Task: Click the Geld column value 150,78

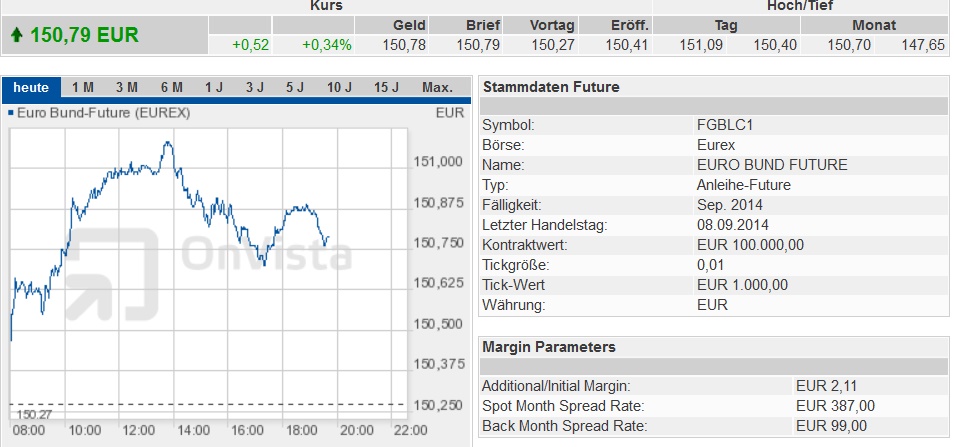Action: point(404,45)
